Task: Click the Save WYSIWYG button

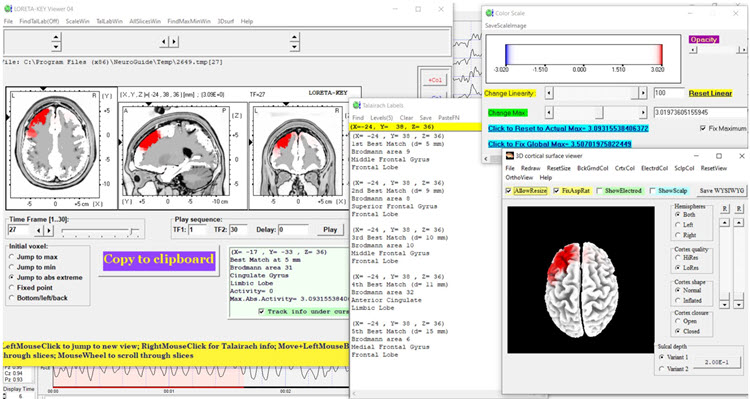Action: [x=722, y=190]
